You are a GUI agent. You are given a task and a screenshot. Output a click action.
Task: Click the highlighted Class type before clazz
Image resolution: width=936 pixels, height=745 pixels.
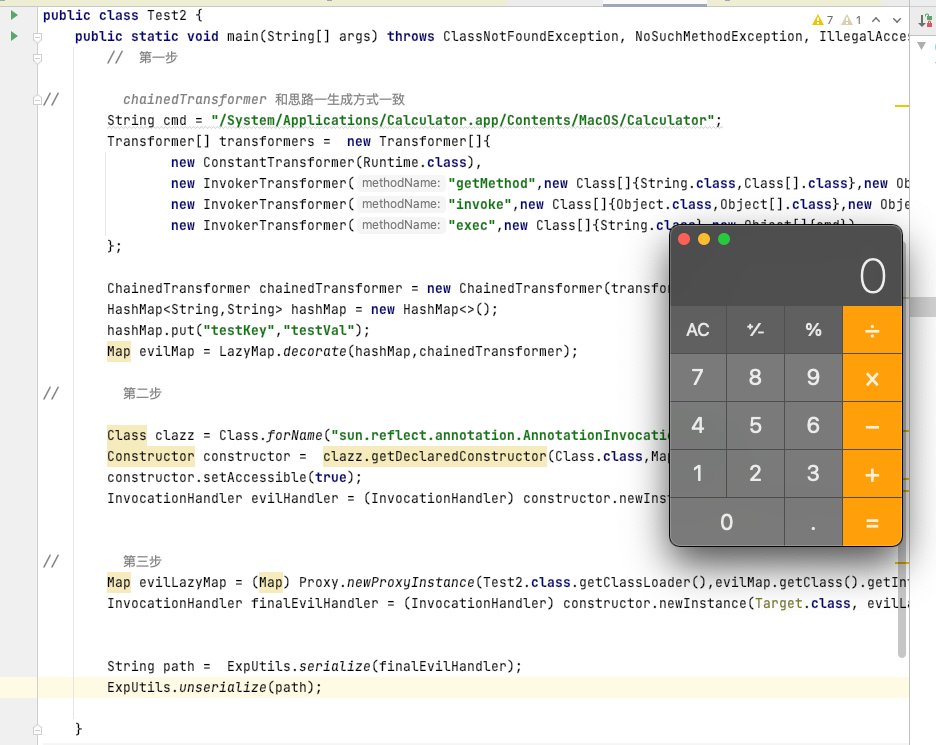pos(127,436)
